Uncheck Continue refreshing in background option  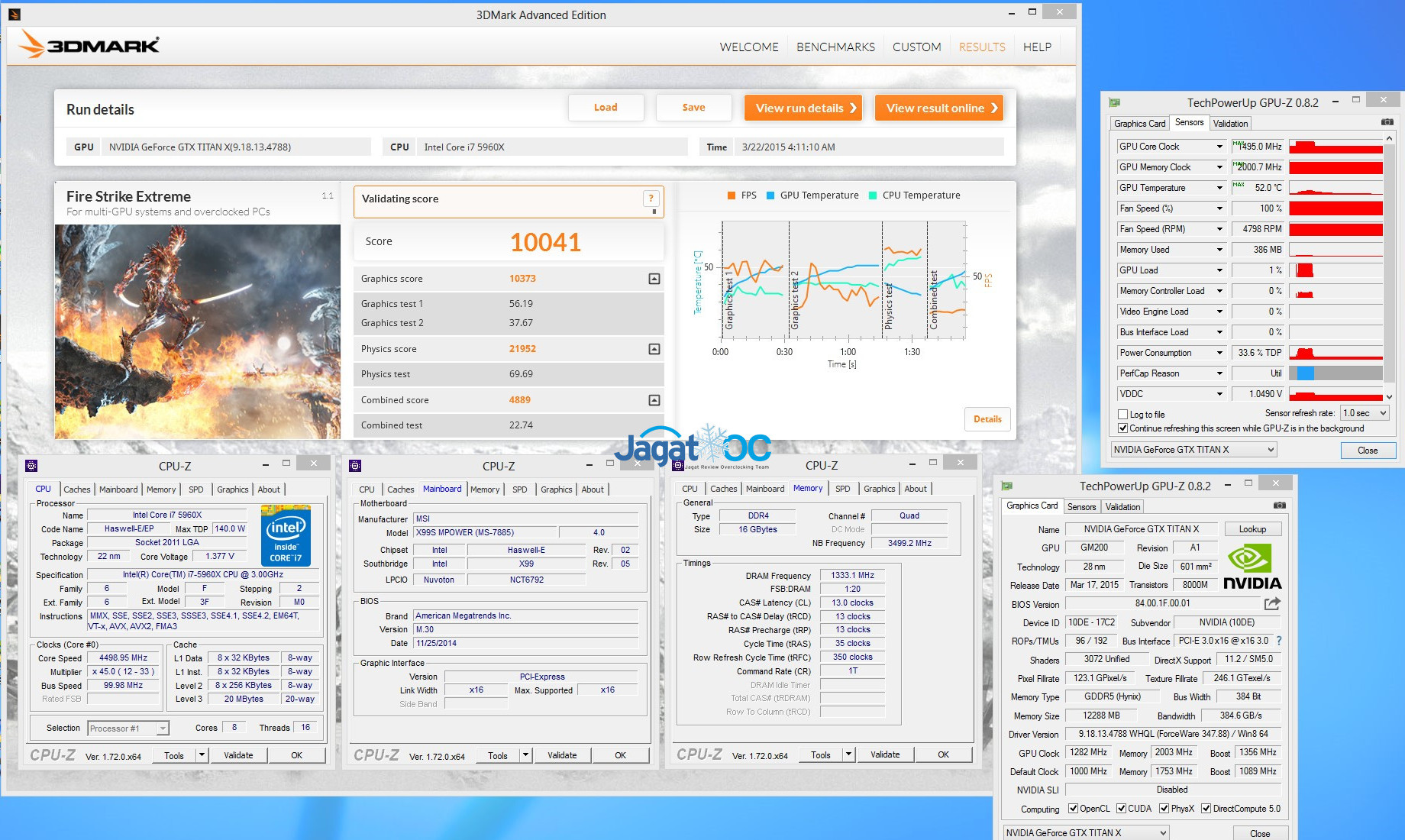pos(1123,428)
